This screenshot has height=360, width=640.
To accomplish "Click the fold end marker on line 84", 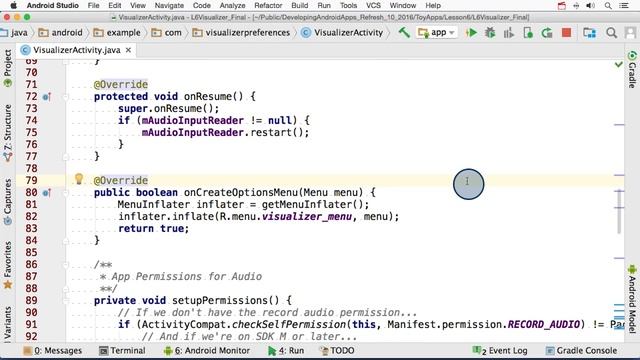I will (65, 241).
